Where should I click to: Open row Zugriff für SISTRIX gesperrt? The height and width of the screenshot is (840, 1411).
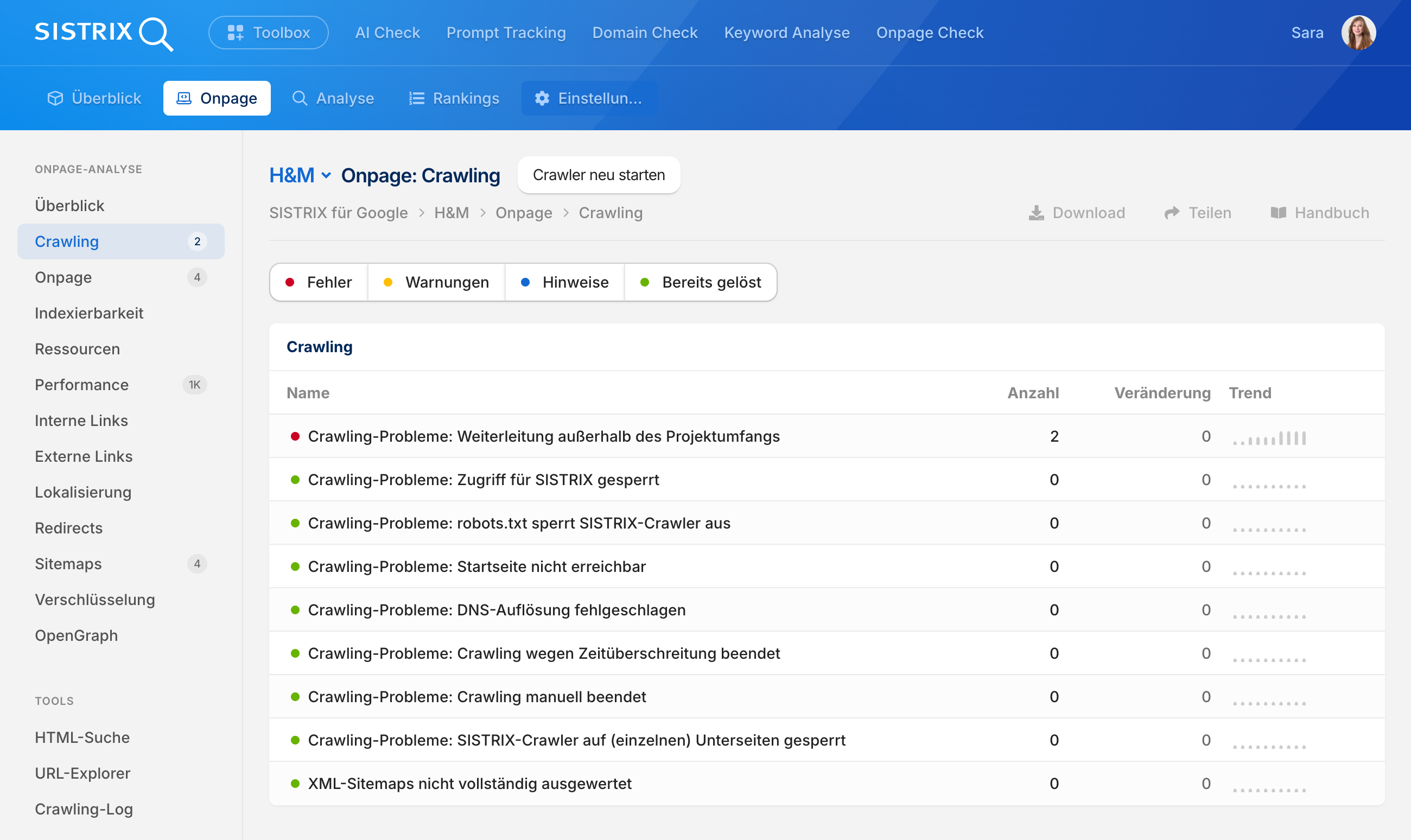pos(827,480)
